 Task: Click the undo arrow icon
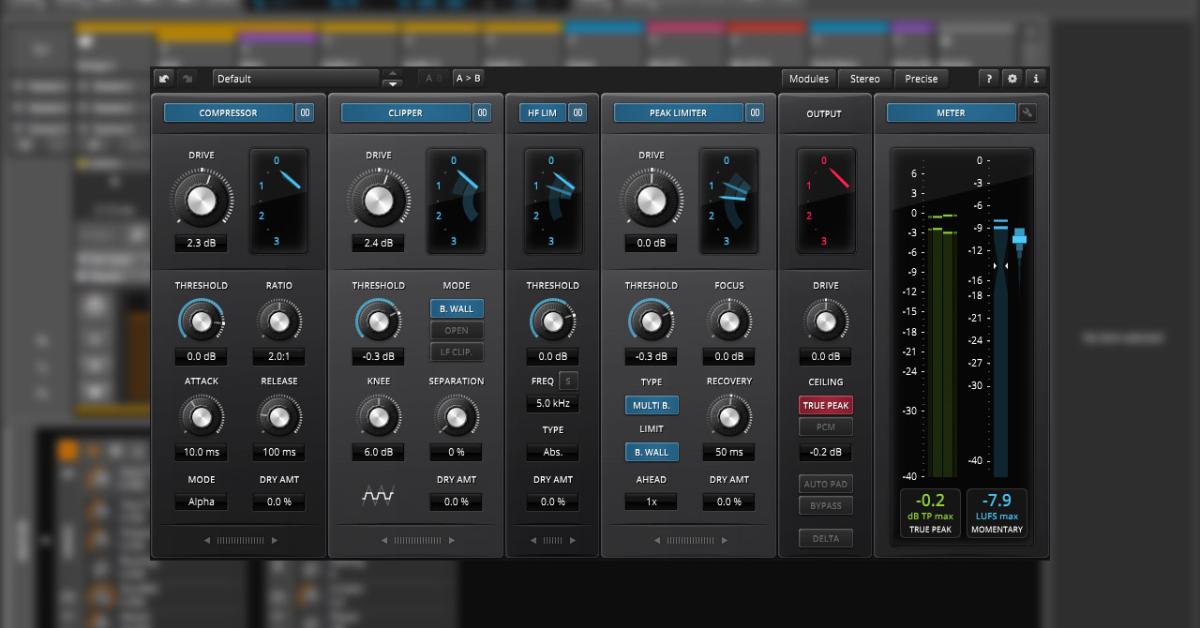pos(165,79)
